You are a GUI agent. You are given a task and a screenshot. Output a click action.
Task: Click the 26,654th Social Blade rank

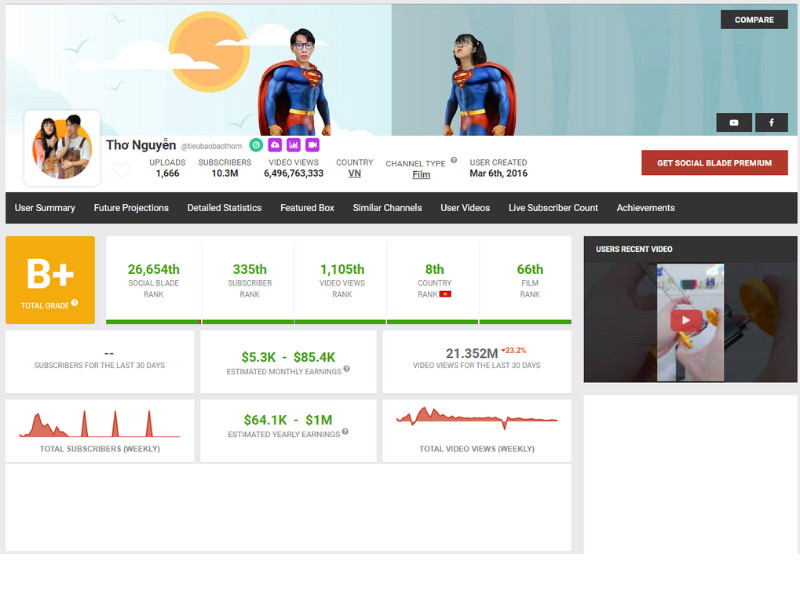pos(154,269)
